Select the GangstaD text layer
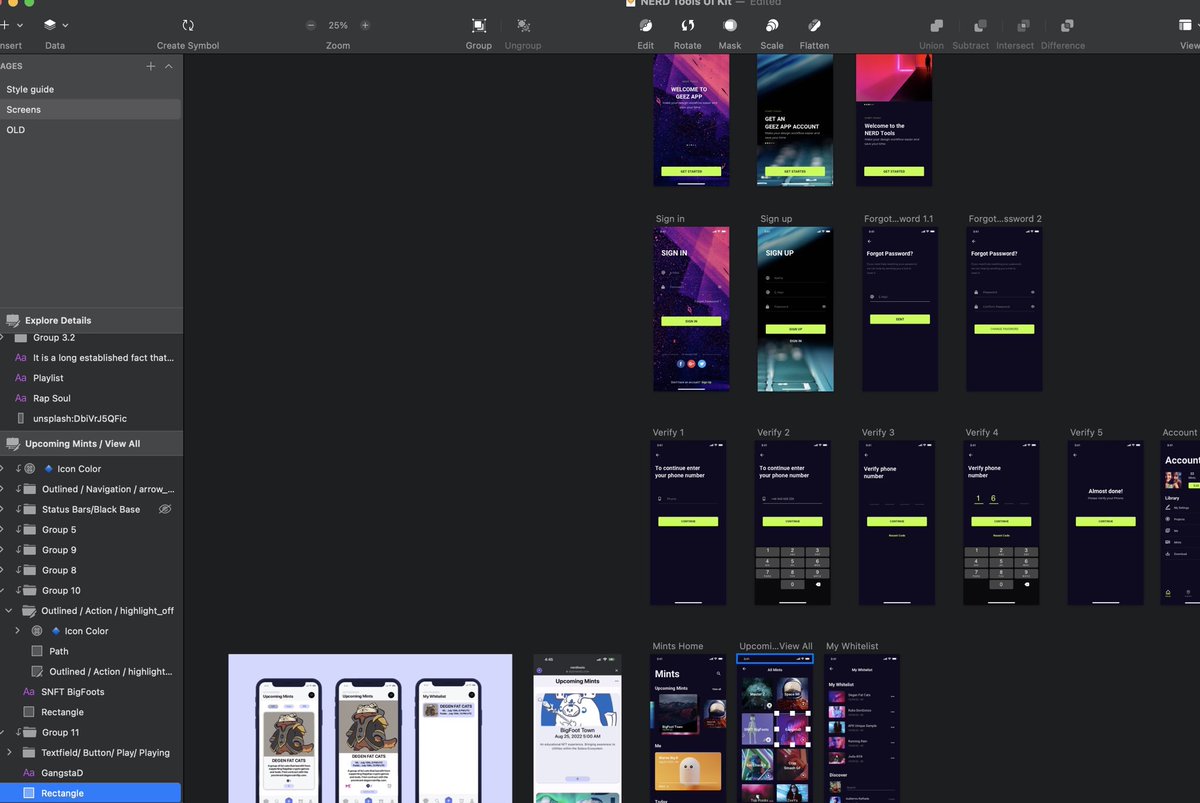 pyautogui.click(x=62, y=773)
